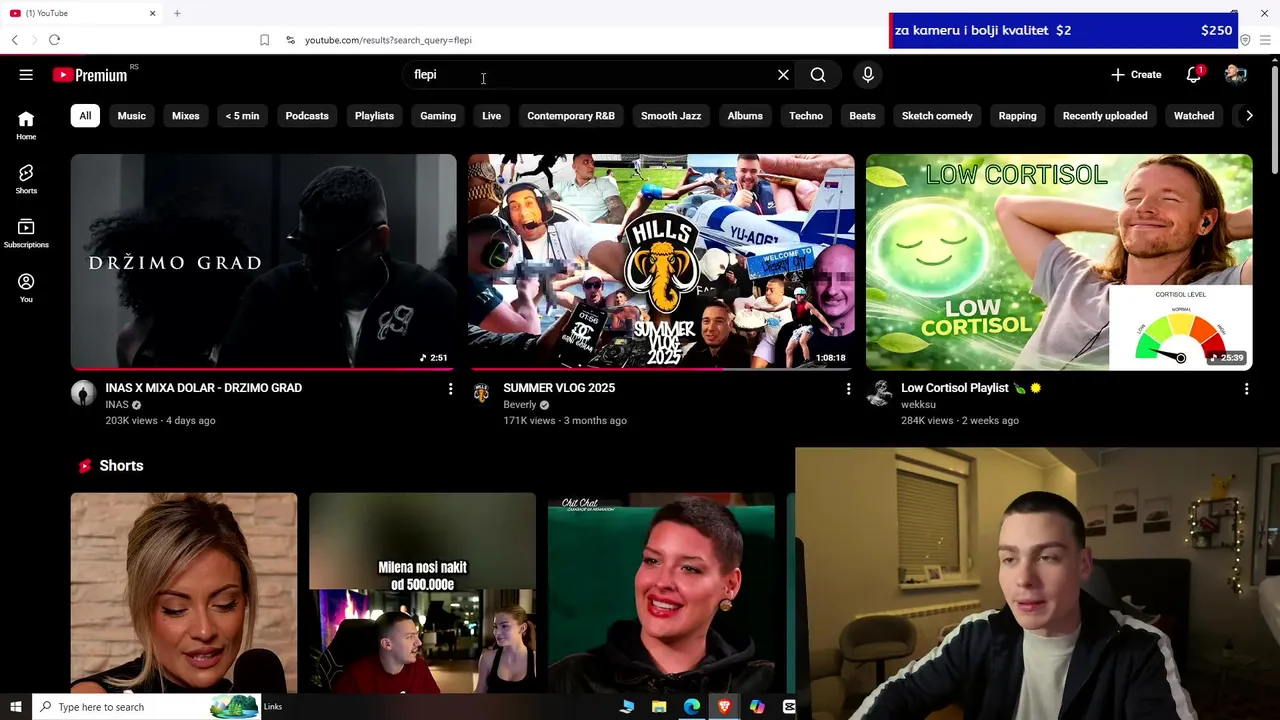Open a new browser tab
Viewport: 1280px width, 720px height.
coord(177,13)
